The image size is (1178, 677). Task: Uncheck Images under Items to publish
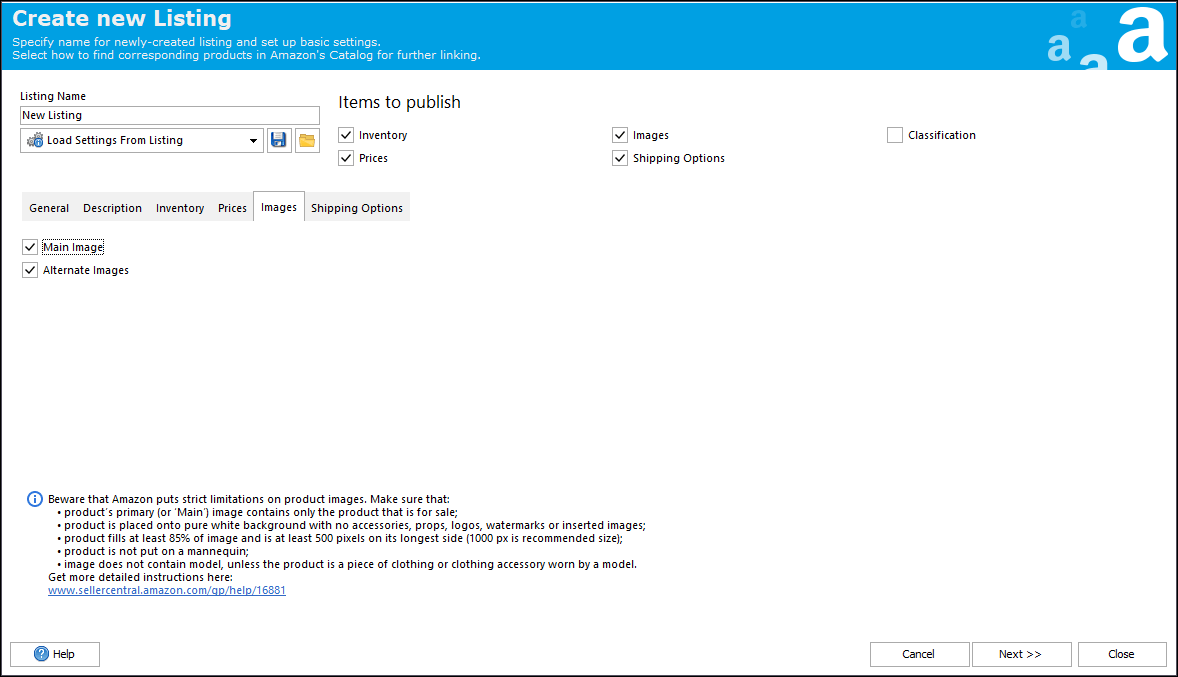620,135
